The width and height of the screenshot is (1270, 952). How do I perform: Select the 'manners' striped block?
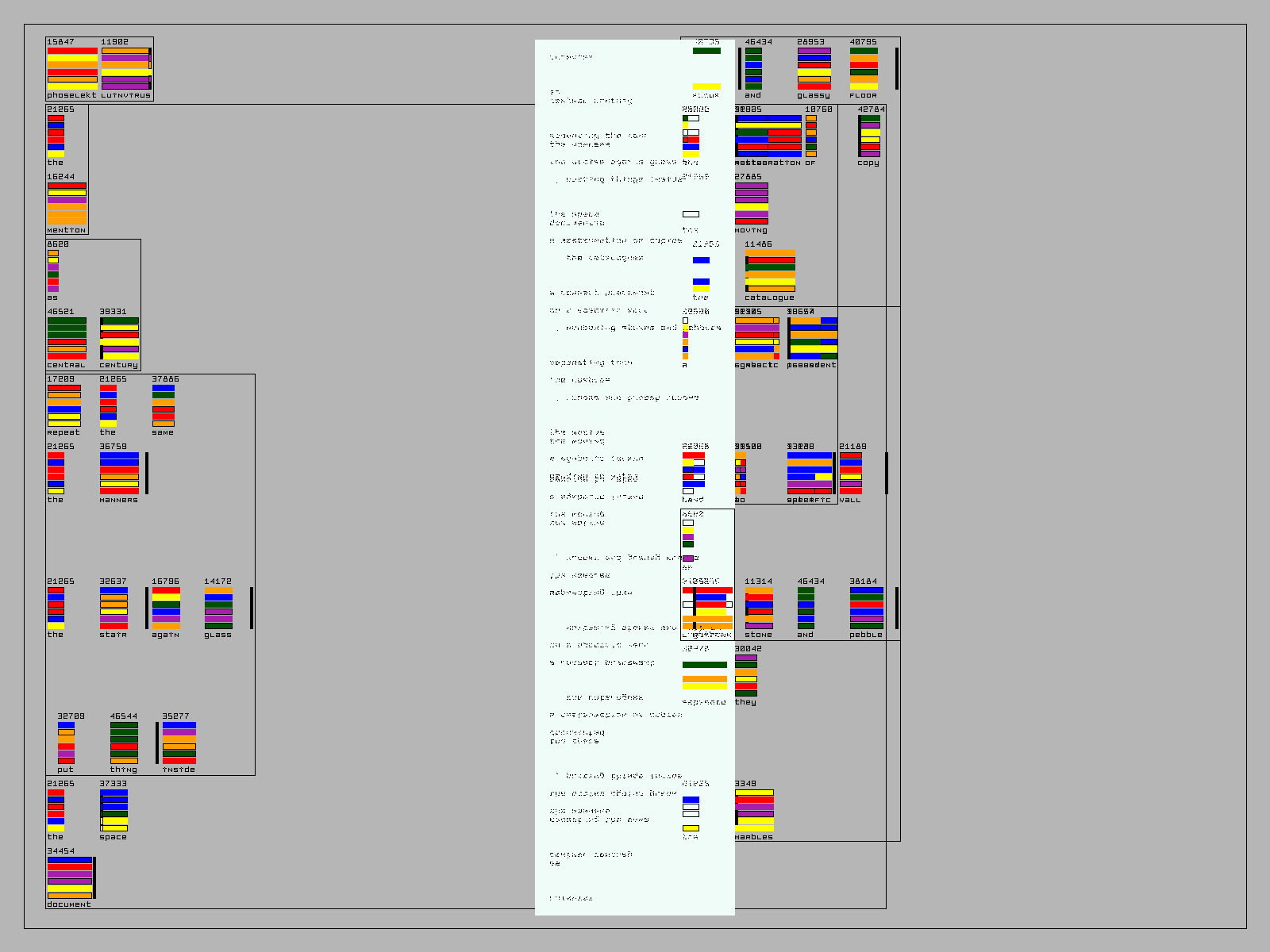(x=119, y=474)
